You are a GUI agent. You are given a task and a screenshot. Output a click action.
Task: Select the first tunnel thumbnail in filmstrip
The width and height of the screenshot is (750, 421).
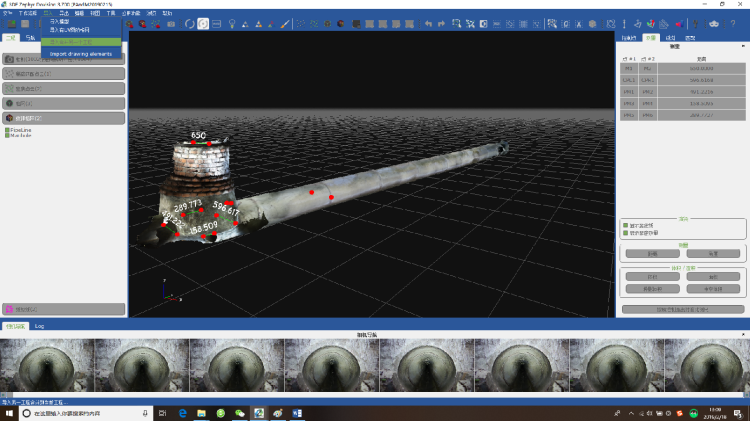pyautogui.click(x=47, y=366)
